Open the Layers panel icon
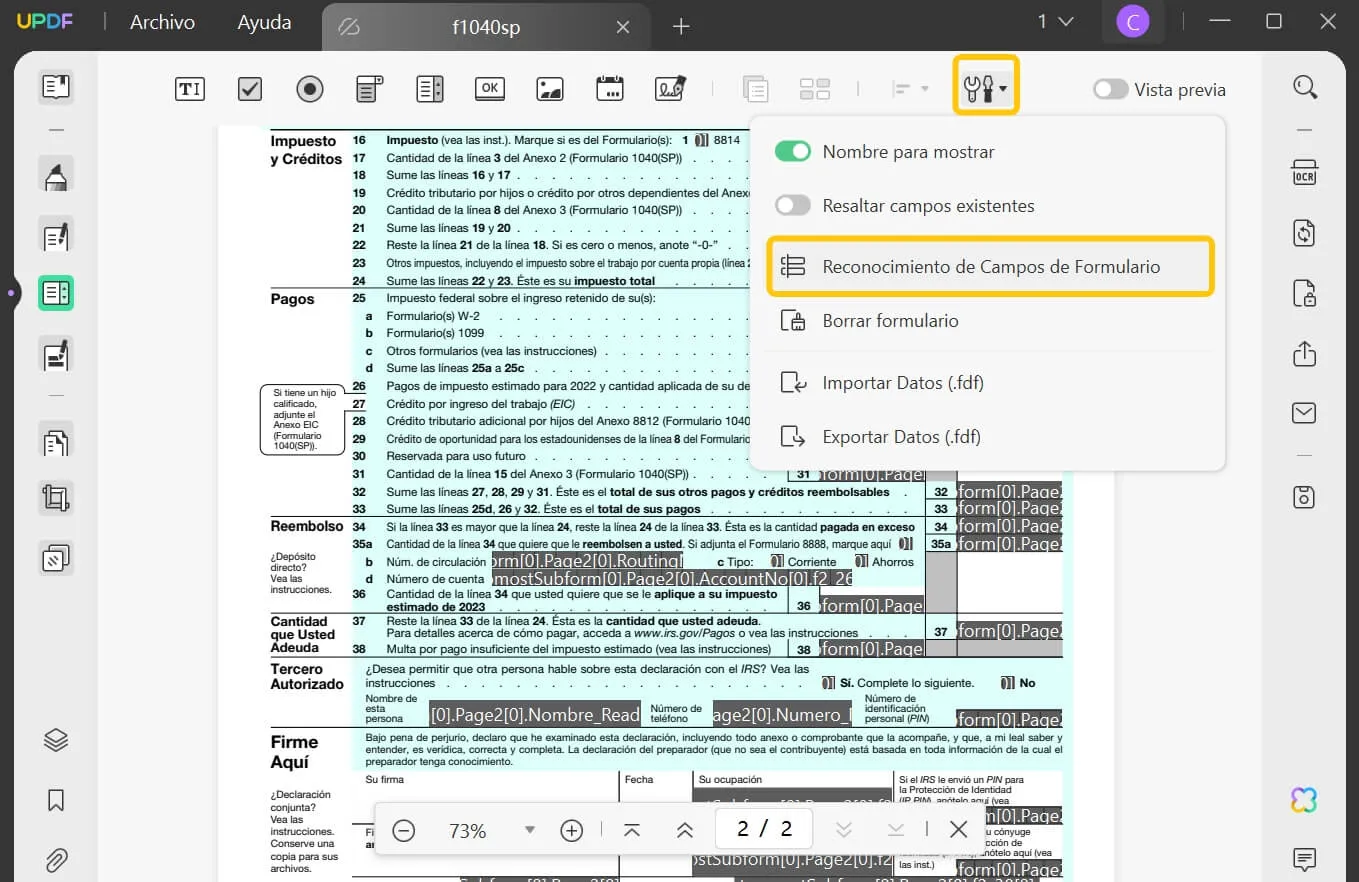 [56, 740]
